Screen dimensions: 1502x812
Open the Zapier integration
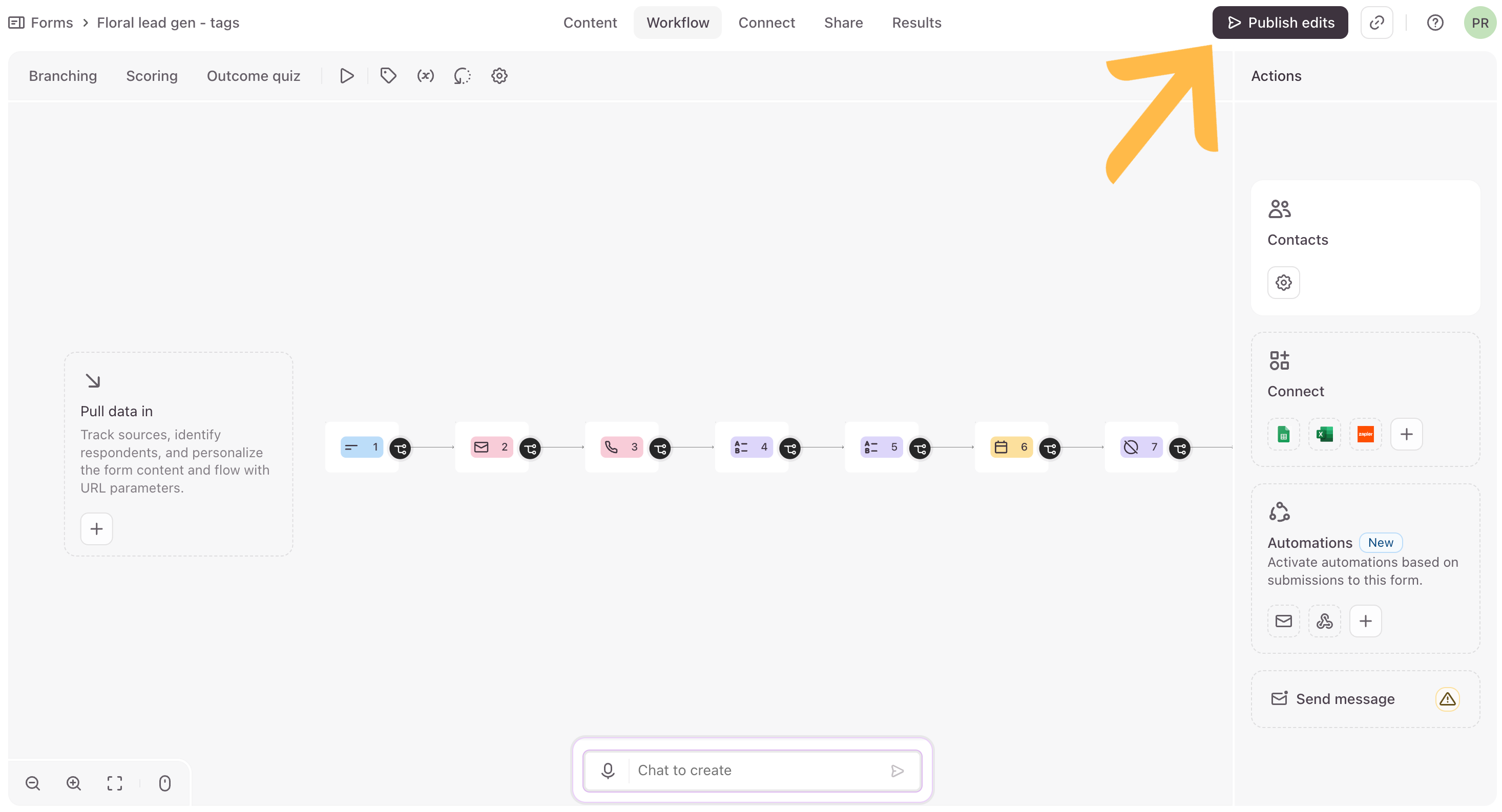[x=1365, y=434]
